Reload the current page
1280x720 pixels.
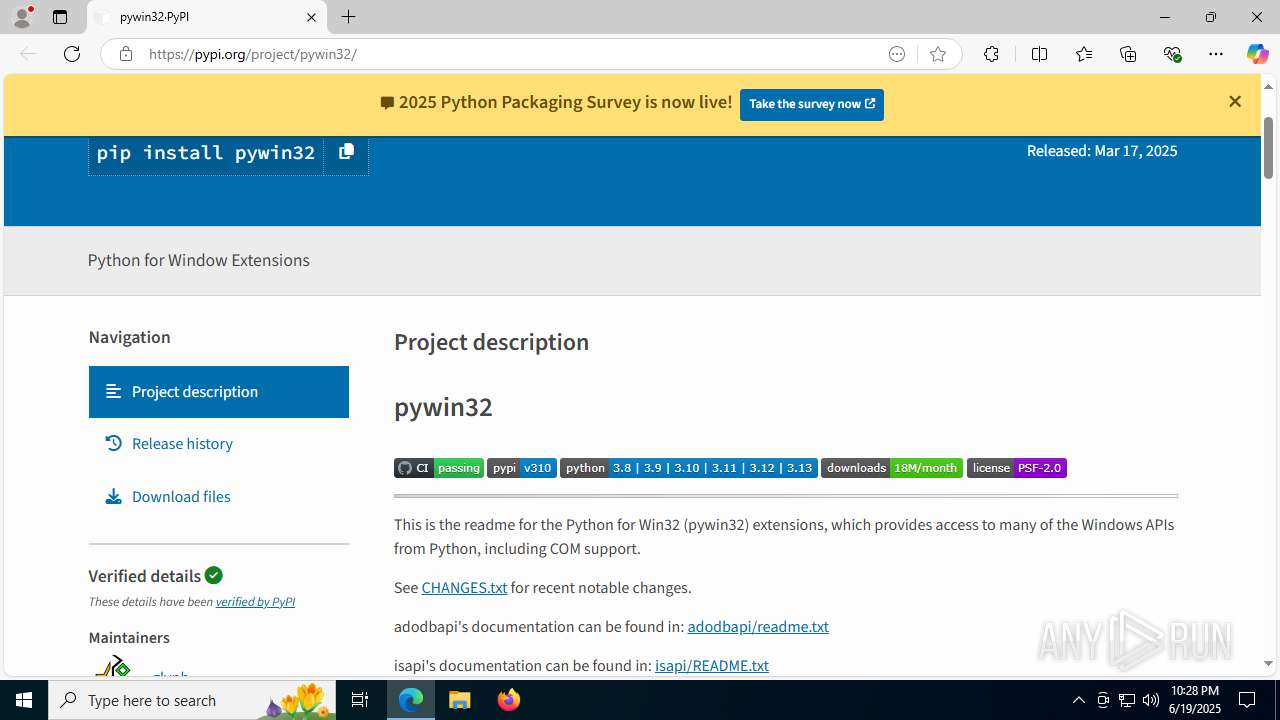coord(72,54)
